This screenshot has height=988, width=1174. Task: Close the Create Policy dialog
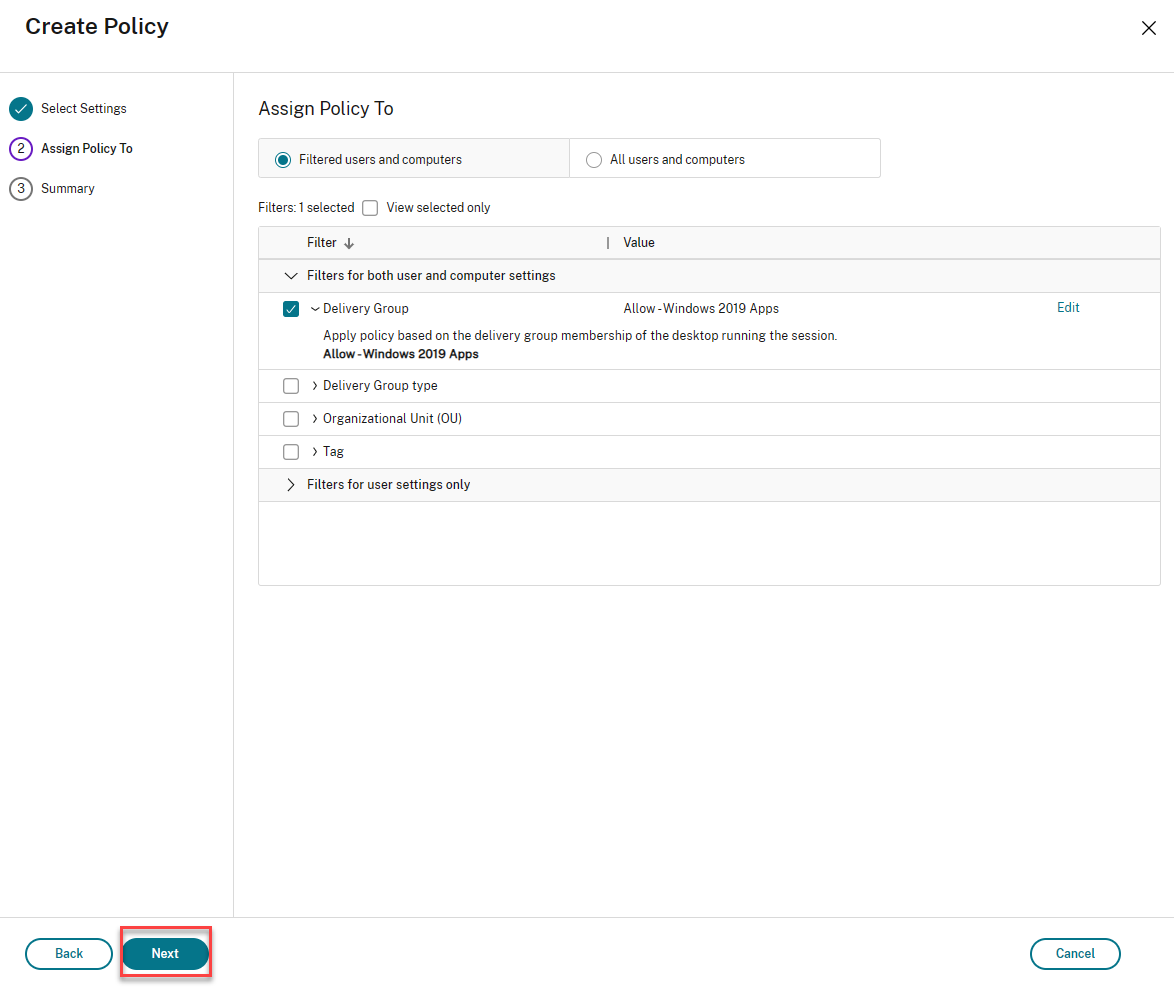1149,28
